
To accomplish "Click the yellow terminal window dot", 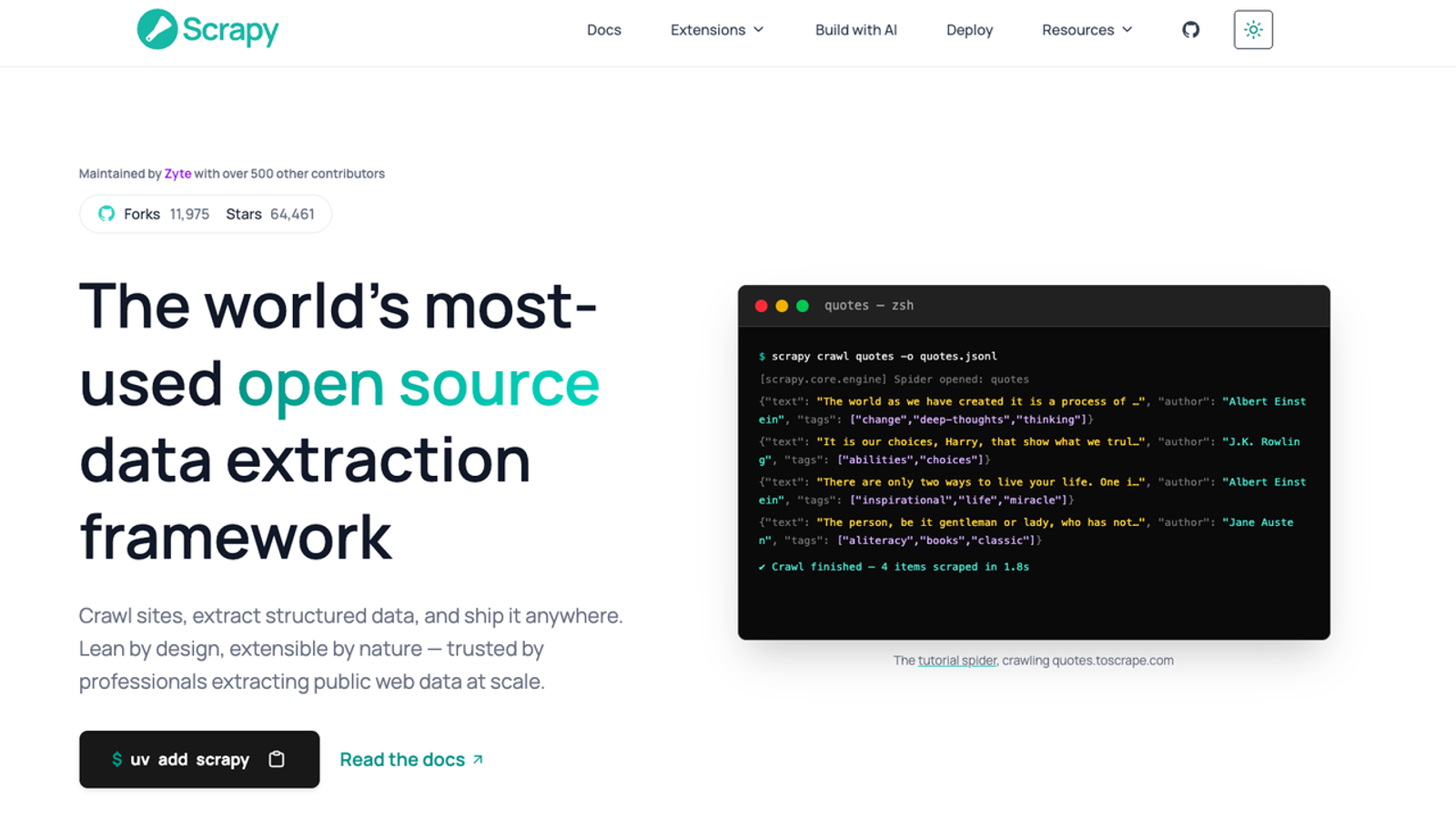I will [782, 306].
